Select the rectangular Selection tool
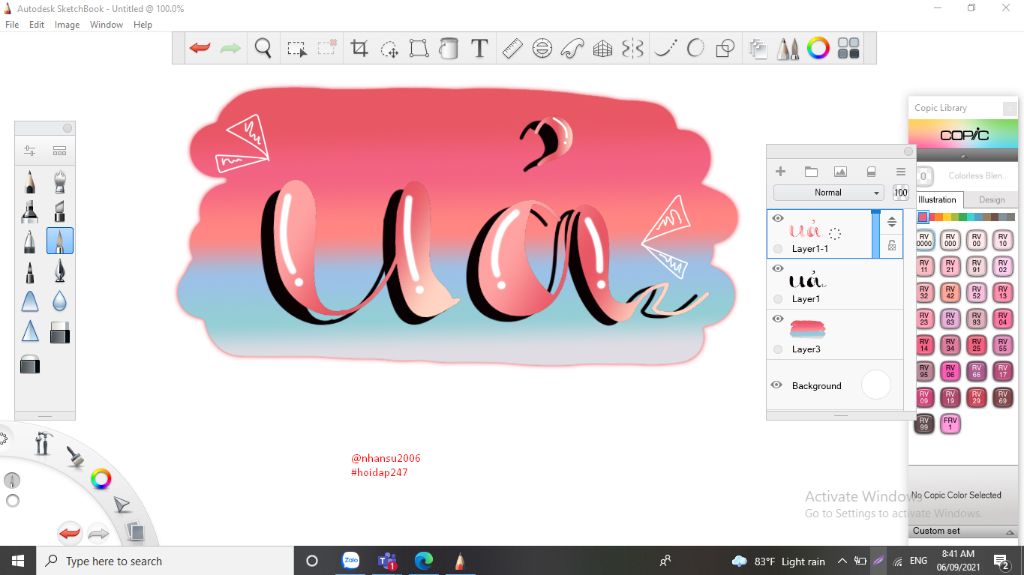This screenshot has height=575, width=1024. point(296,48)
